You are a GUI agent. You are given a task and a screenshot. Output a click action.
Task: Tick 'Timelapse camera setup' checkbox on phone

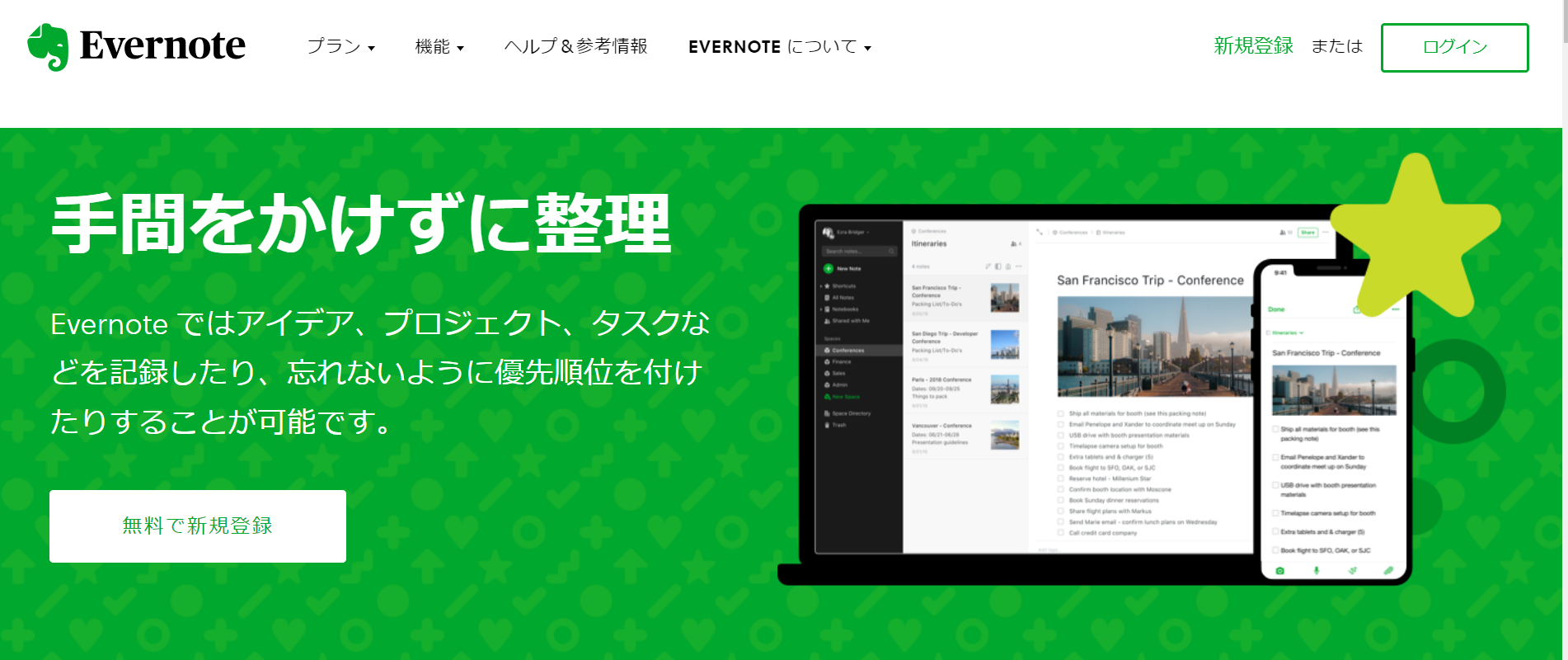[x=1275, y=513]
